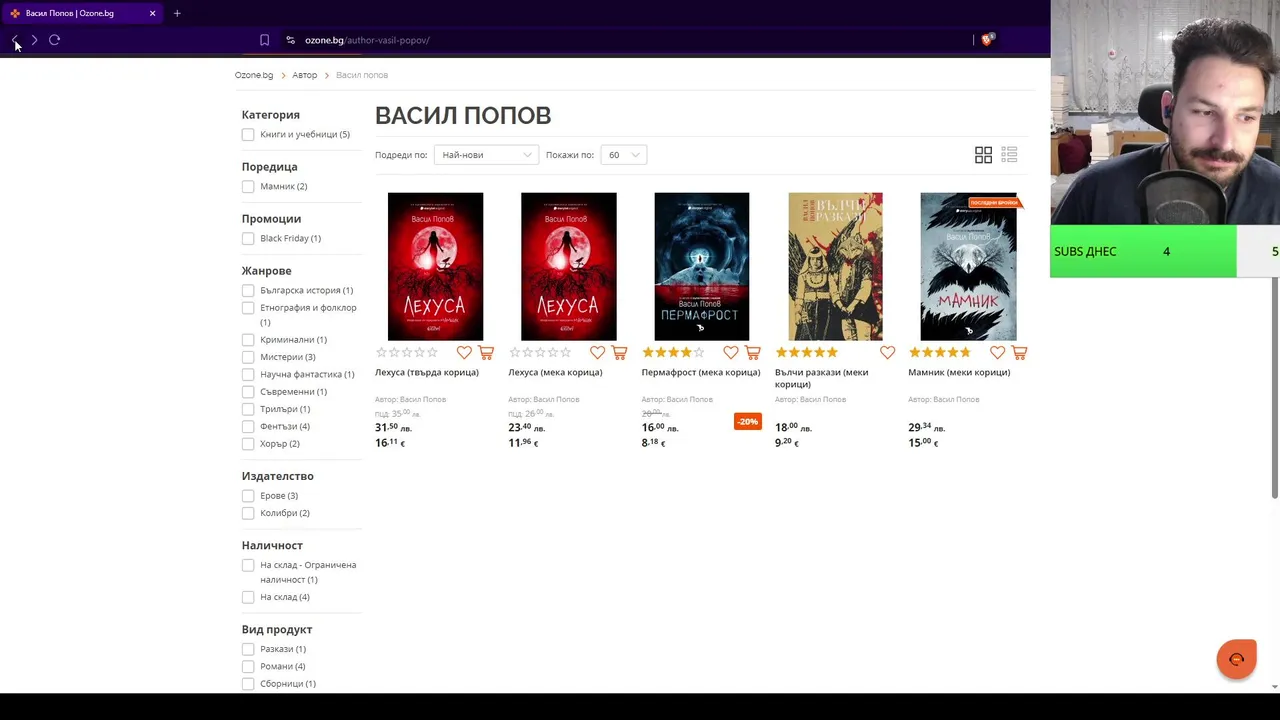The height and width of the screenshot is (720, 1280).
Task: Click the star rating of Пермафрост
Action: pyautogui.click(x=673, y=352)
